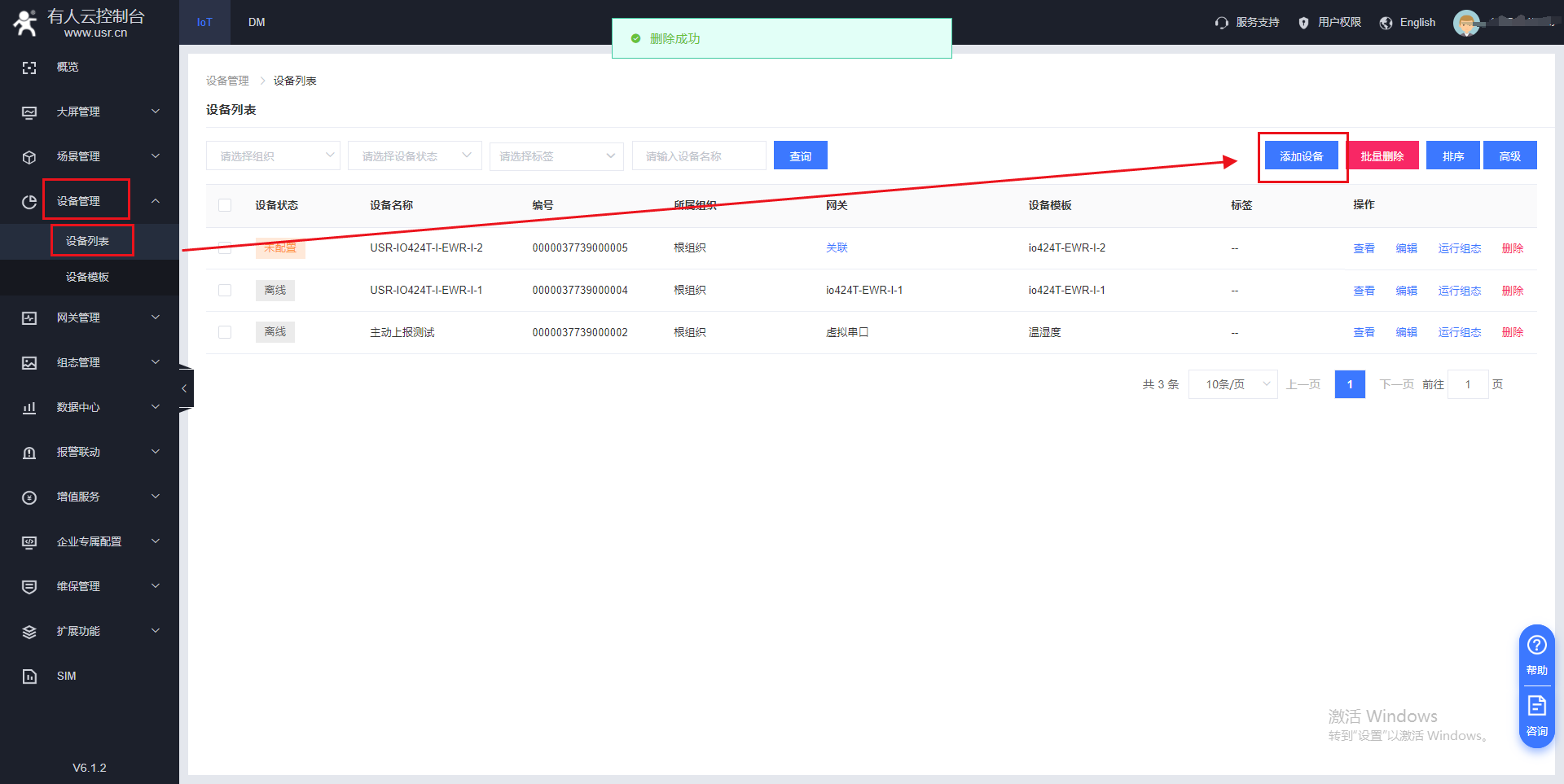Click the globe icon for English language
The image size is (1564, 784).
[1386, 23]
